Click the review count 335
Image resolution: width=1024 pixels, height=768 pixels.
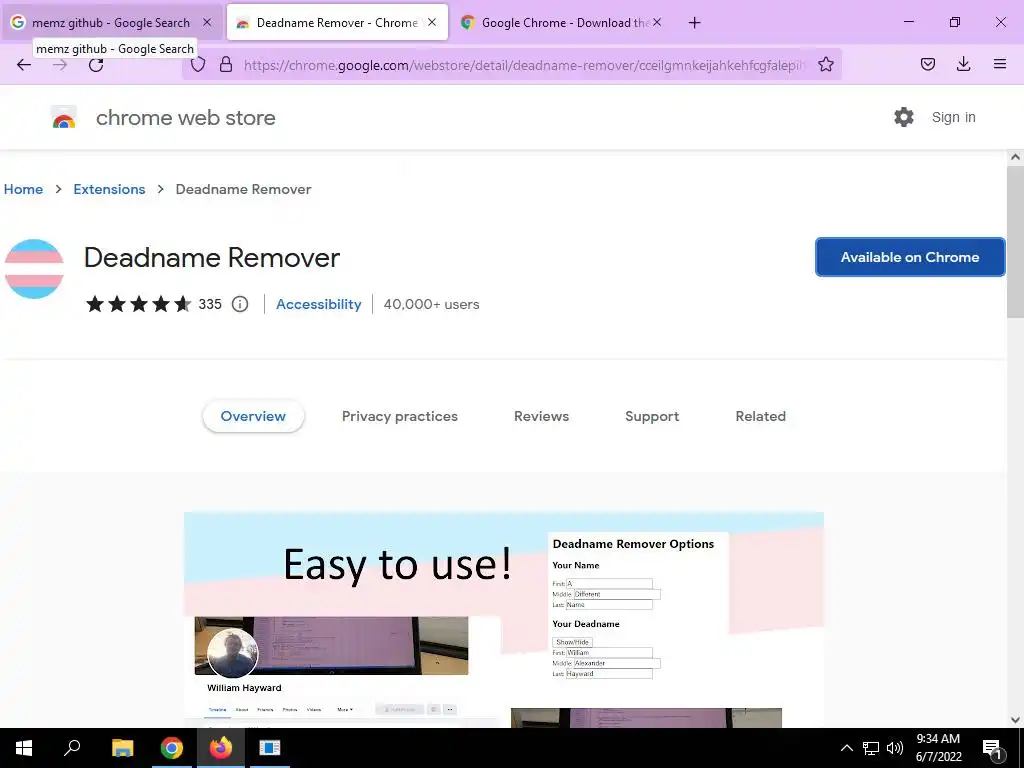click(x=210, y=304)
